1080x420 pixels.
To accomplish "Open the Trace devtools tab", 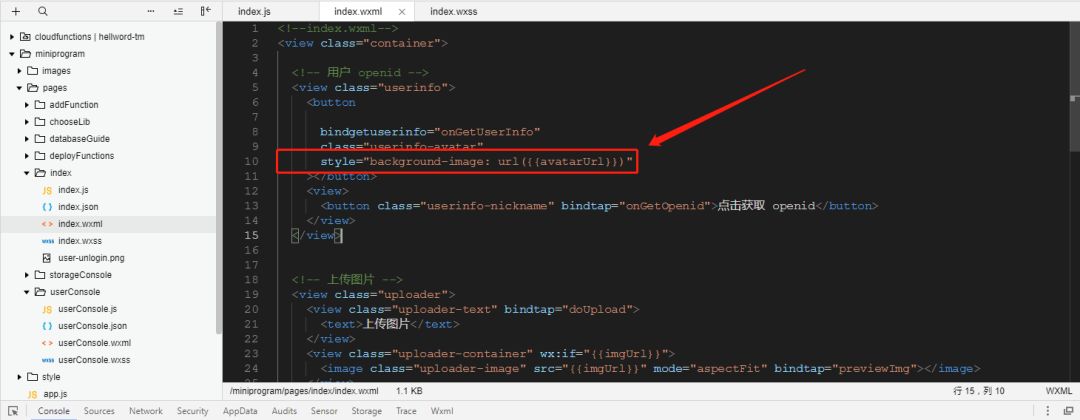I will click(406, 411).
